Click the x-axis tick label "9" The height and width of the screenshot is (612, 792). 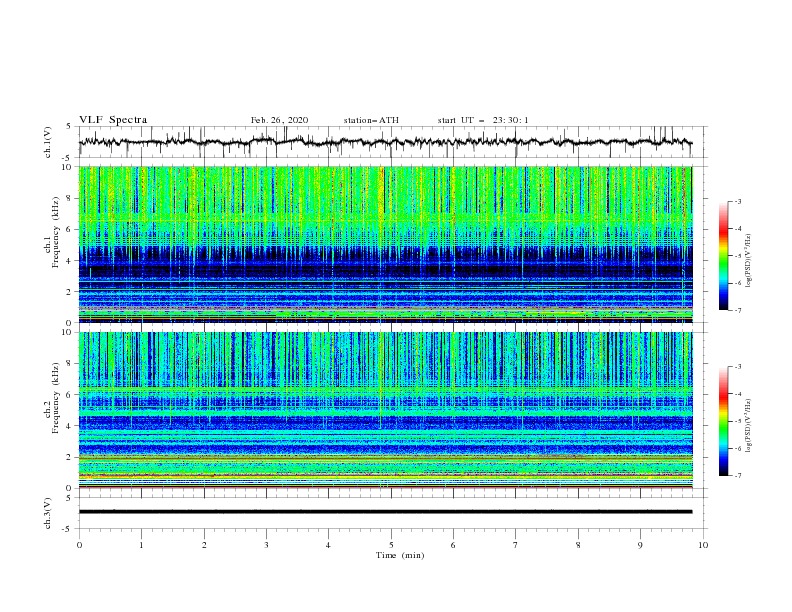pos(640,545)
